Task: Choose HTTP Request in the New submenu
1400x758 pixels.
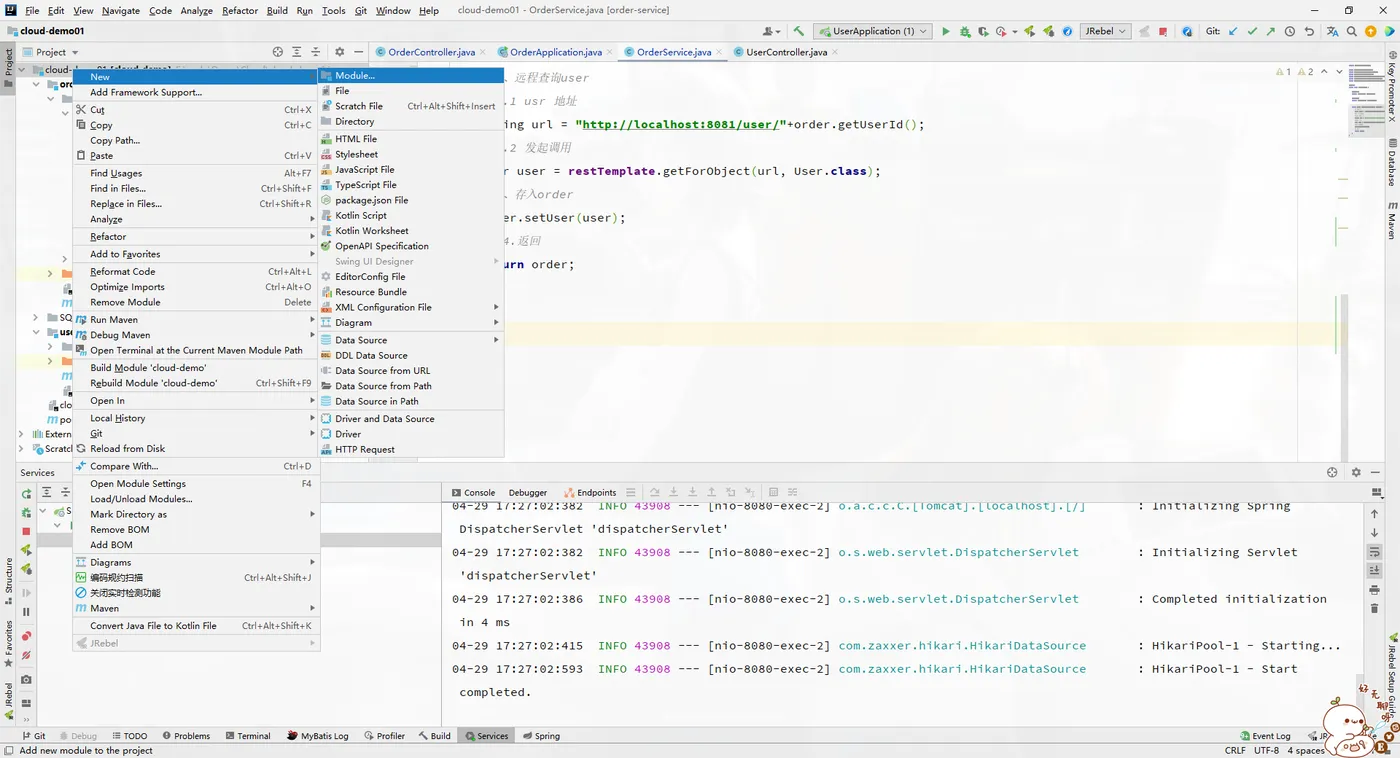Action: (x=411, y=449)
